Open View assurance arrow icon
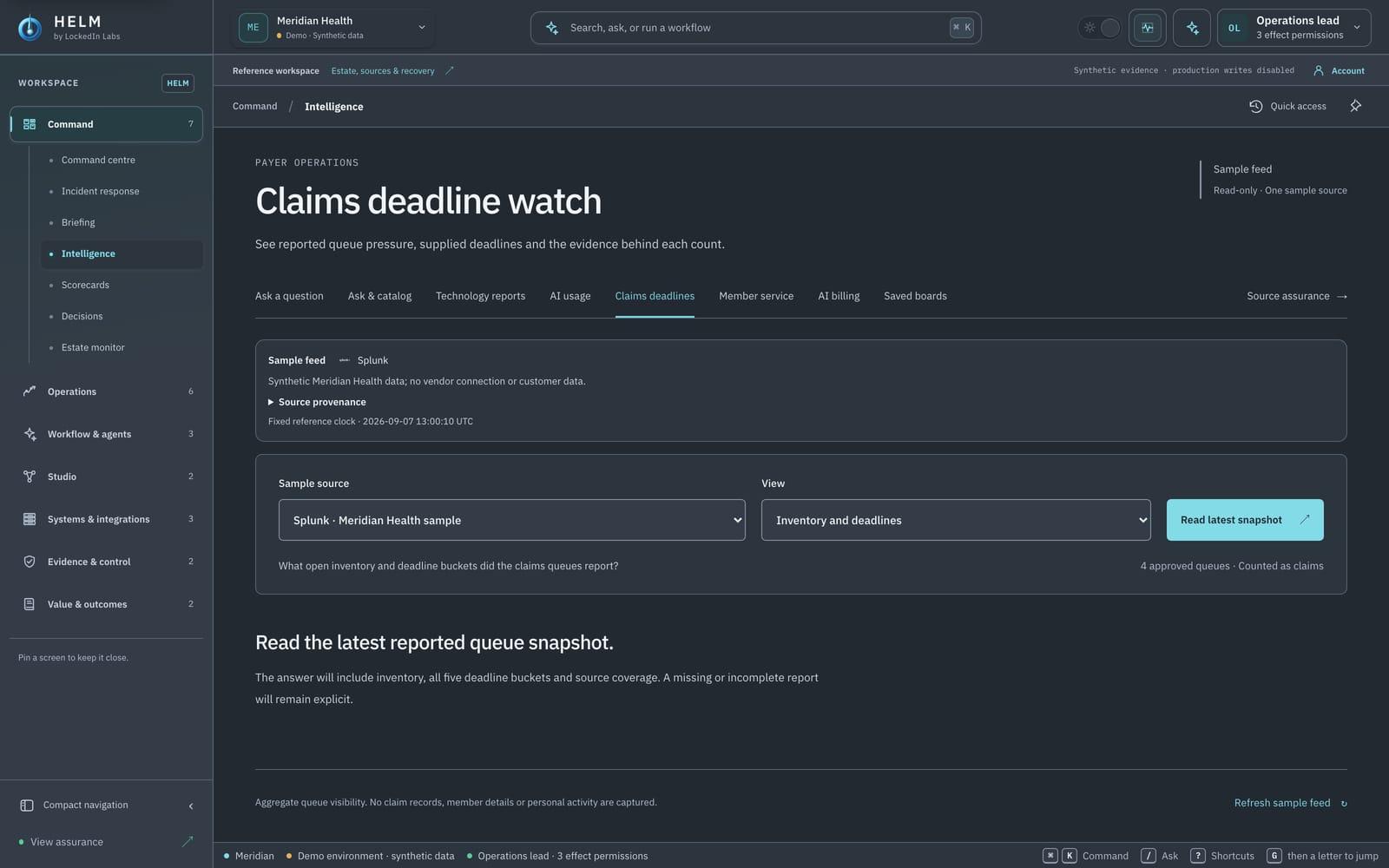The width and height of the screenshot is (1389, 868). 188,842
